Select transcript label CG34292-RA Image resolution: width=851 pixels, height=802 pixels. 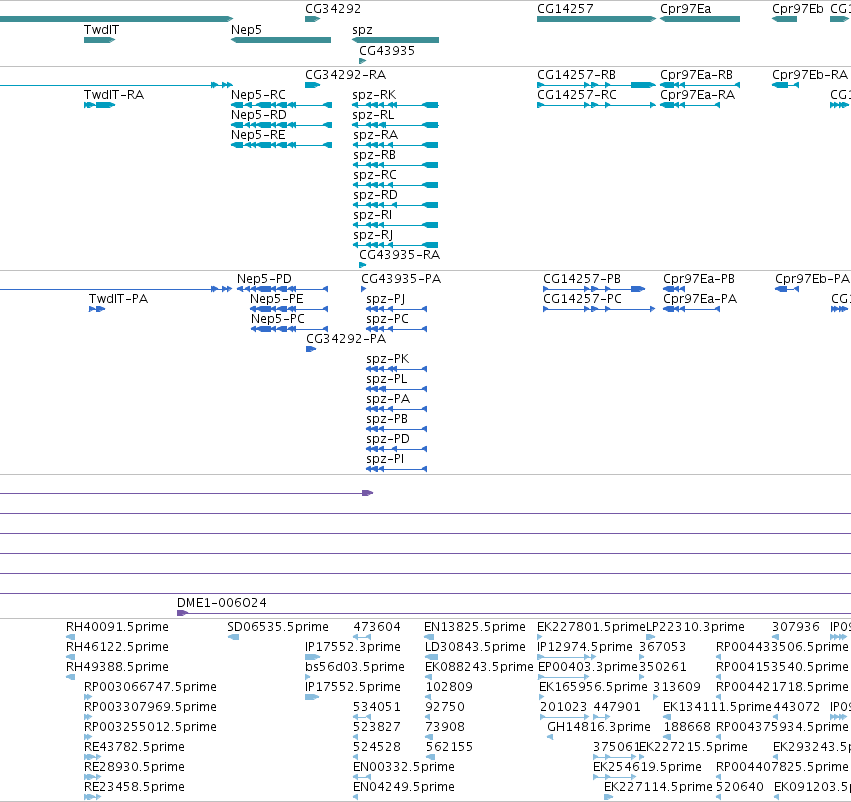[x=346, y=75]
